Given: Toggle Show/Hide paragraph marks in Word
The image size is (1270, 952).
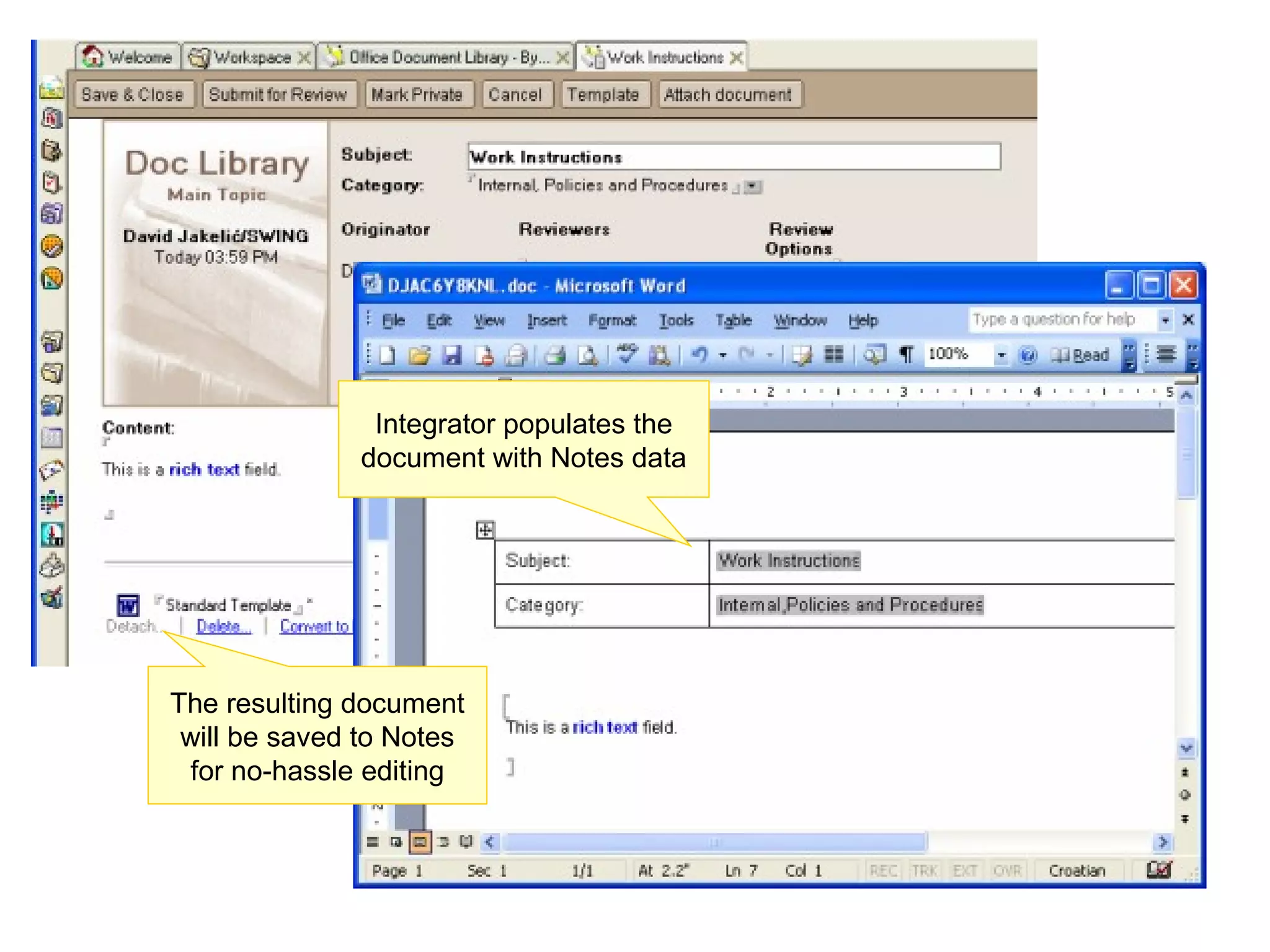Looking at the screenshot, I should (x=907, y=355).
